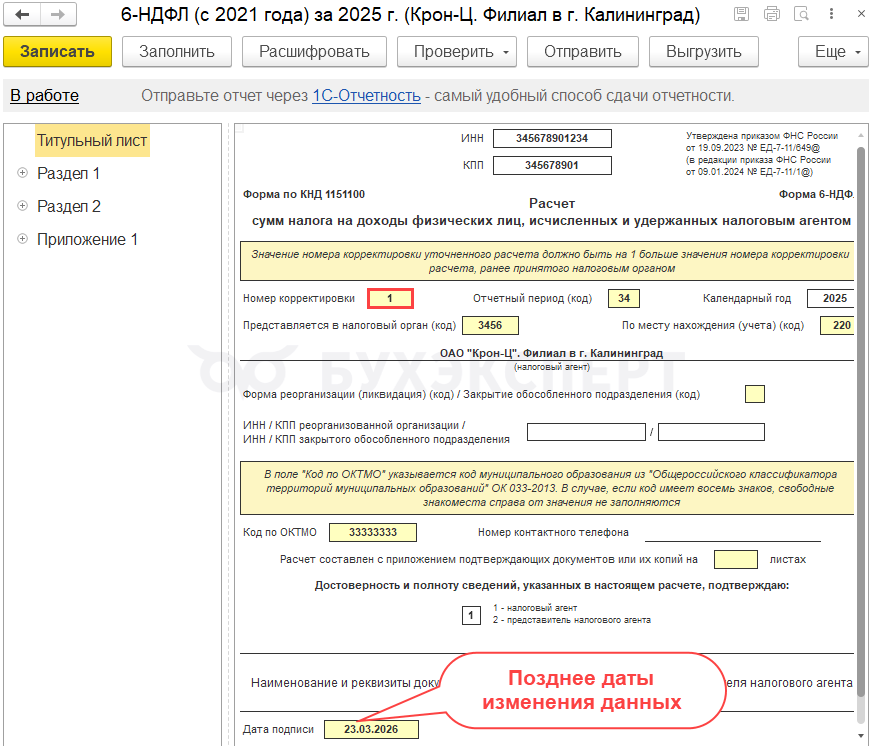Select Титульный лист in the section tree
873x746 pixels.
tap(92, 140)
